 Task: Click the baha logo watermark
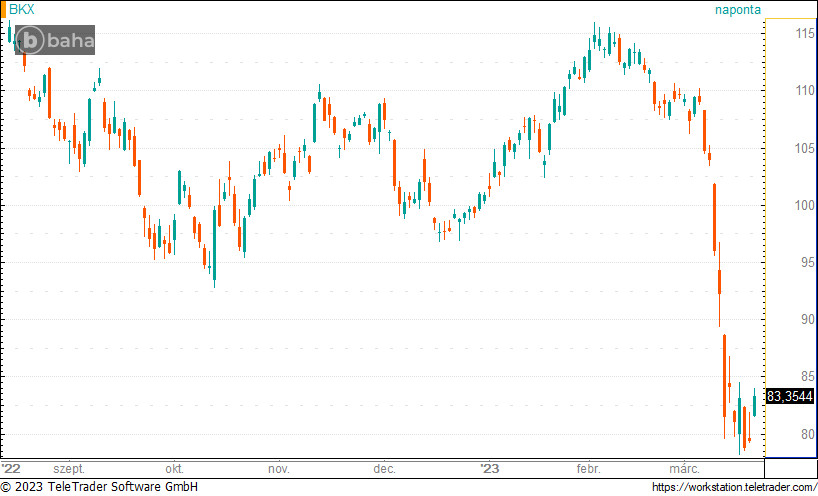point(55,41)
